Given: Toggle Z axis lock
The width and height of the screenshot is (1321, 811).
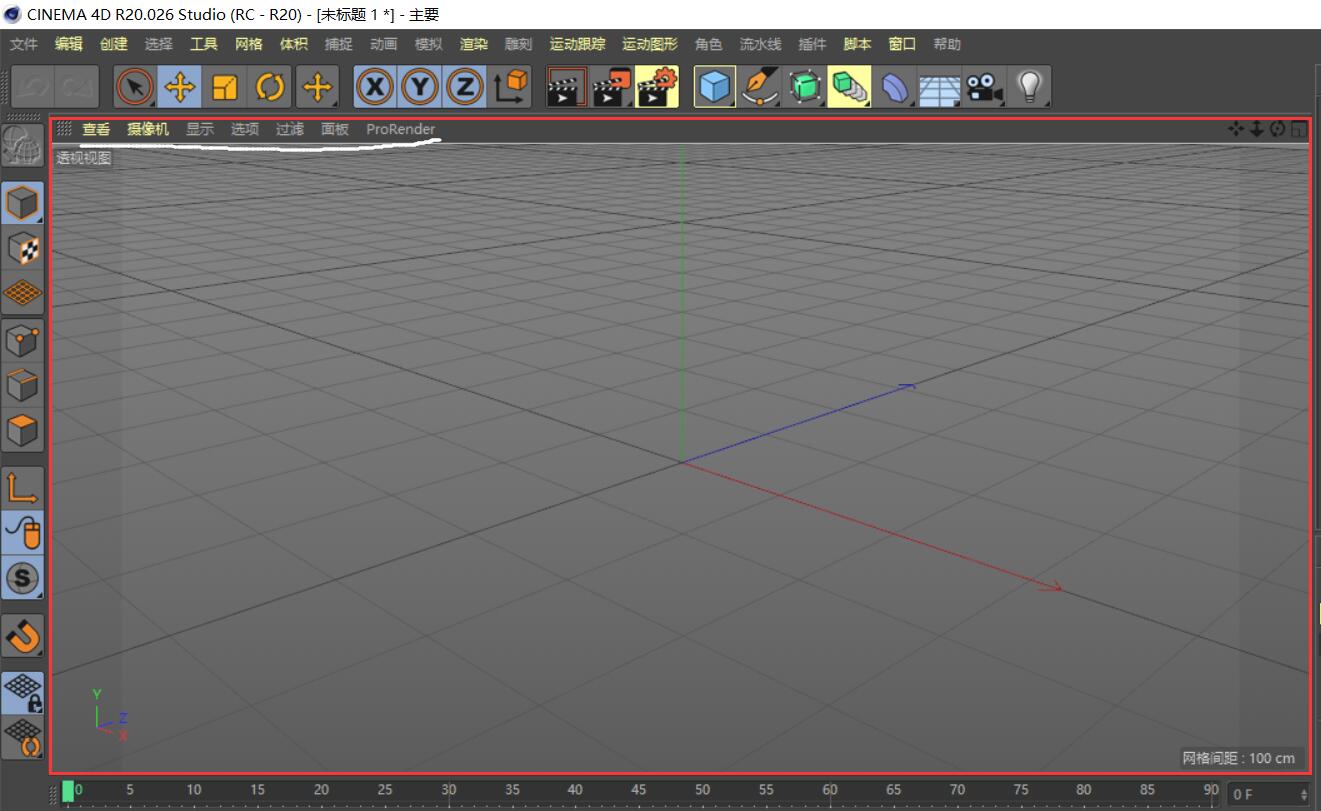Looking at the screenshot, I should pyautogui.click(x=464, y=87).
